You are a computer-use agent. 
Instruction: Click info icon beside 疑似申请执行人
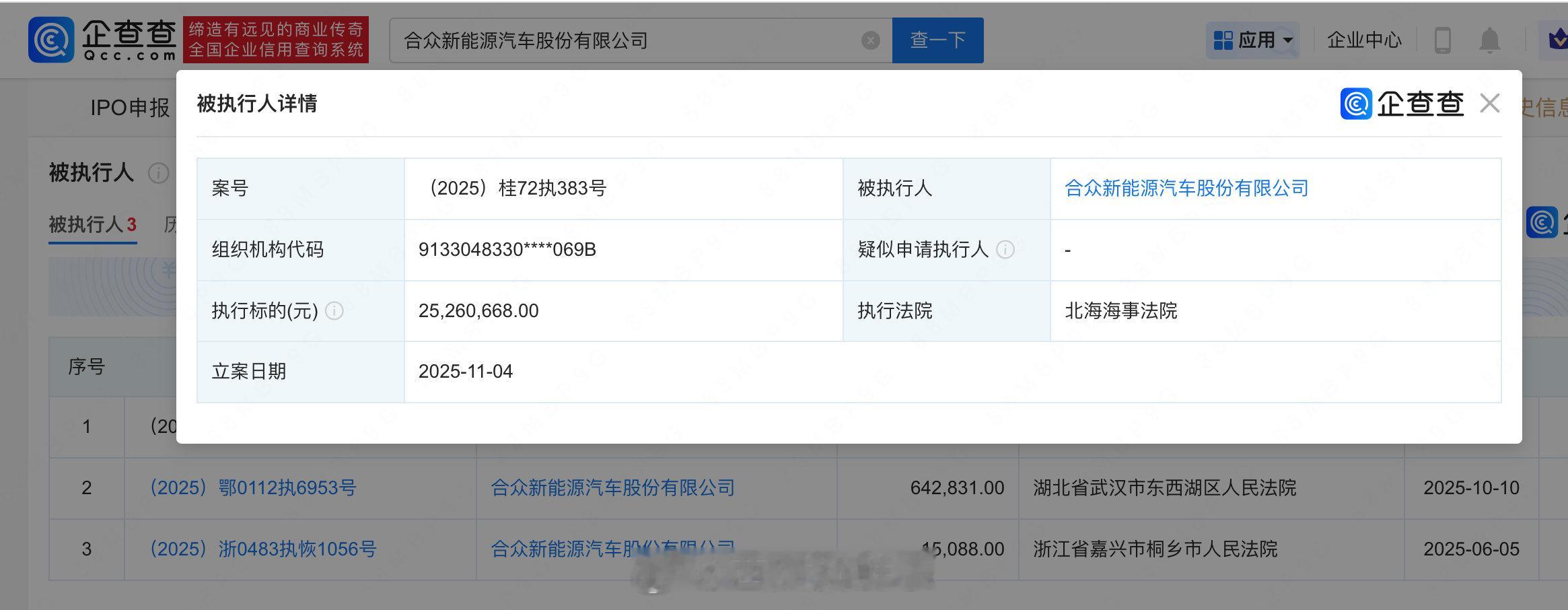(1005, 250)
